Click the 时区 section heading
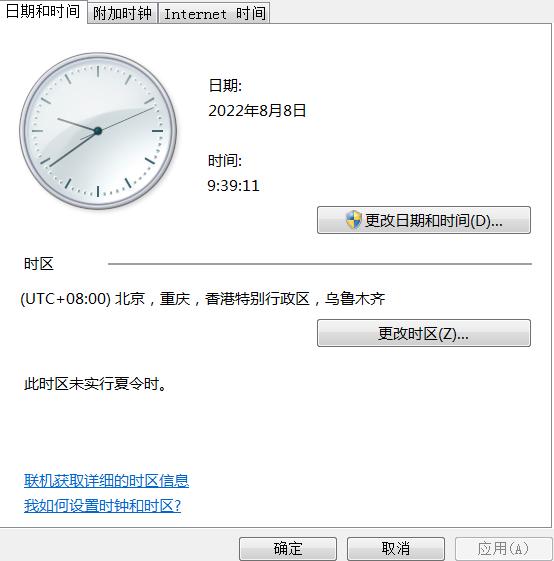 tap(39, 264)
